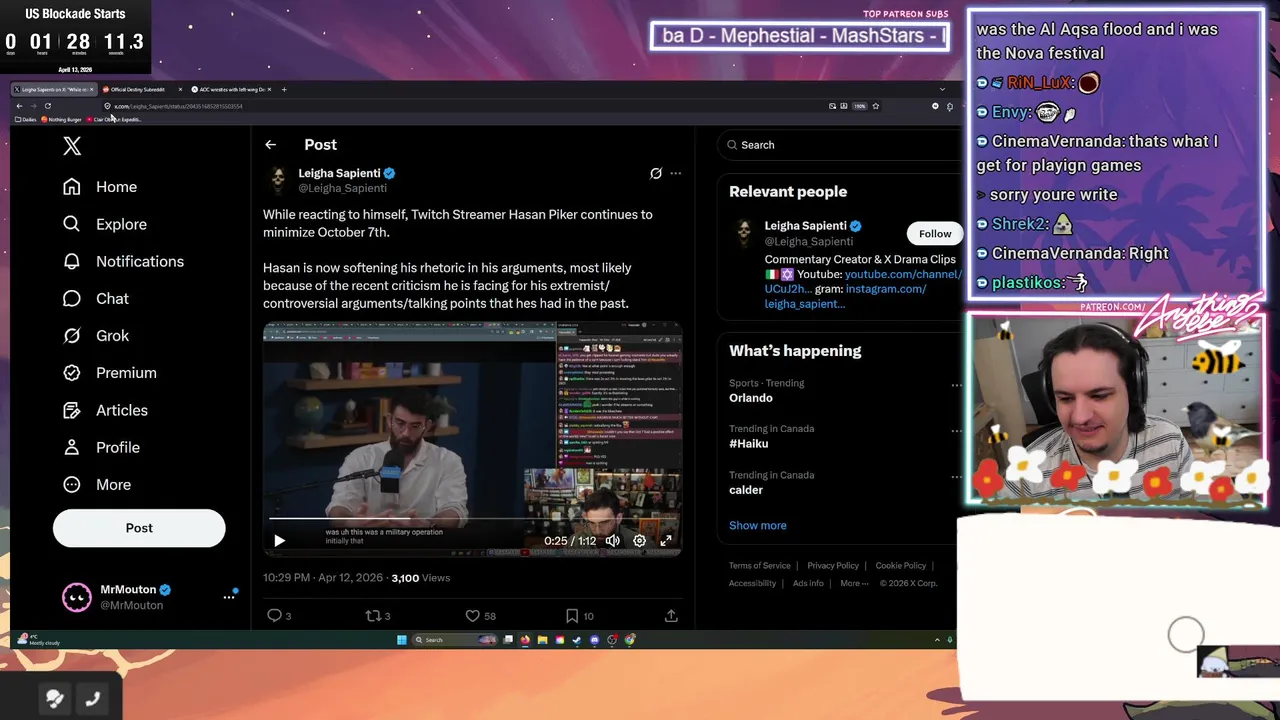Open File Explorer from taskbar
Screen dimensions: 1280x720
(542, 640)
